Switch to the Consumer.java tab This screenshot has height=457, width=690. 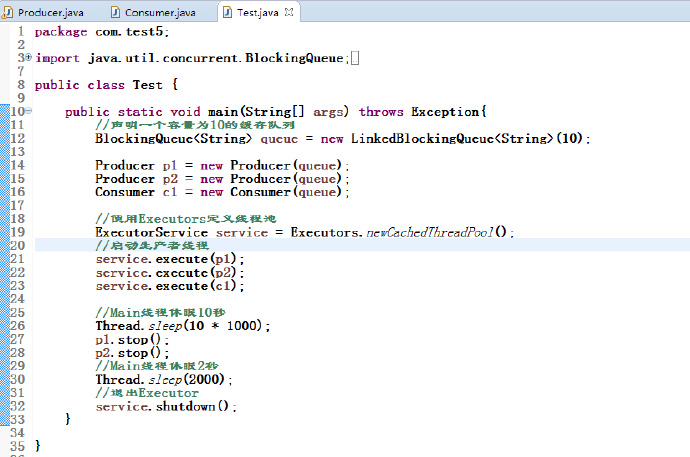point(160,12)
